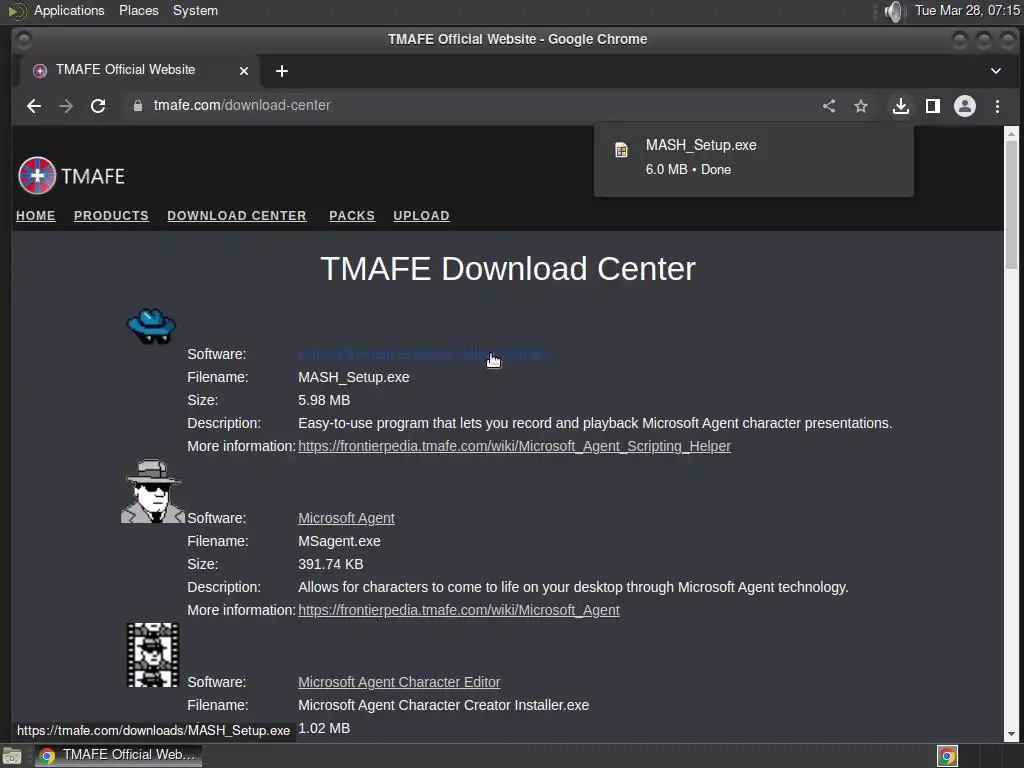Open a new tab with plus button
1024x768 pixels.
281,71
